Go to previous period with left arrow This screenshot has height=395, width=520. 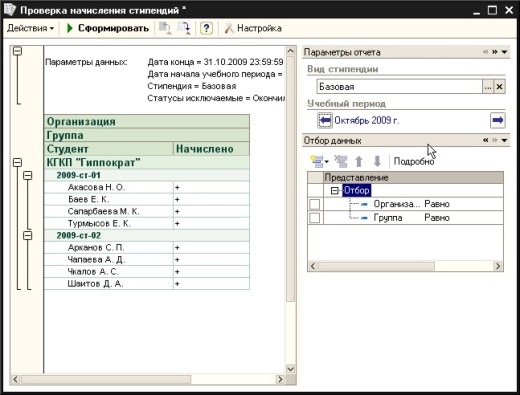pyautogui.click(x=325, y=120)
